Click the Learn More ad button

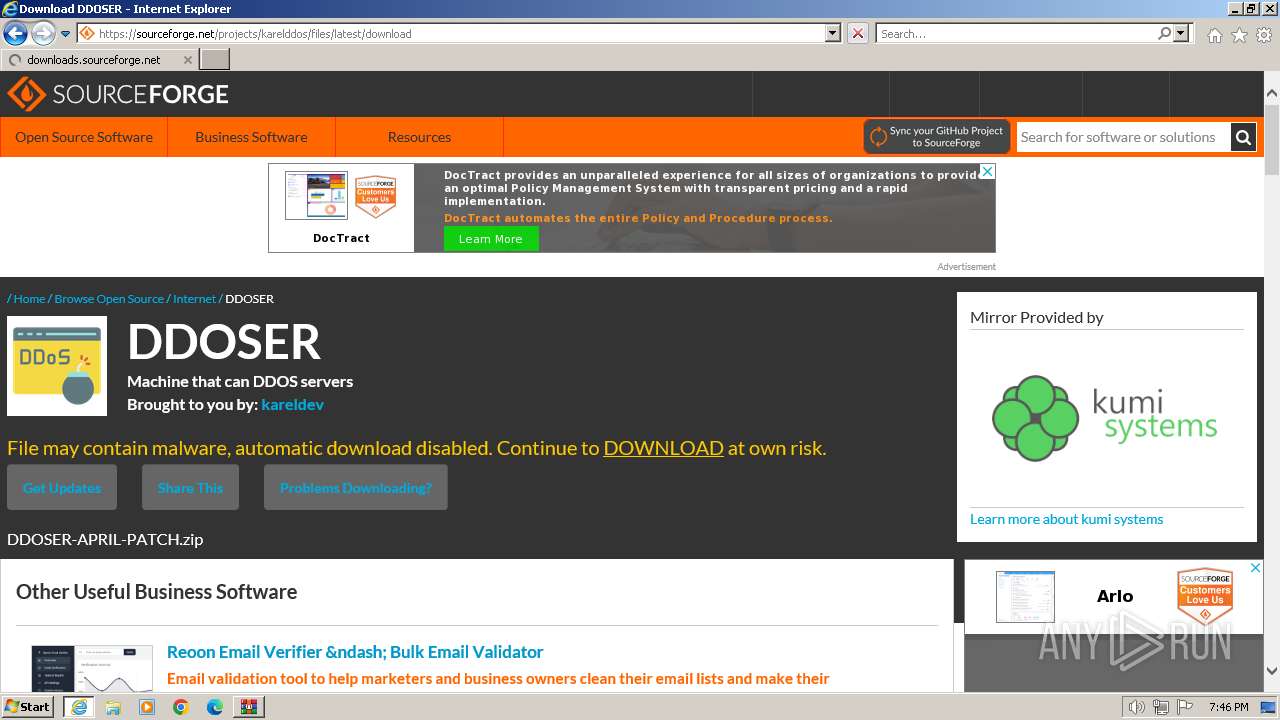point(491,239)
